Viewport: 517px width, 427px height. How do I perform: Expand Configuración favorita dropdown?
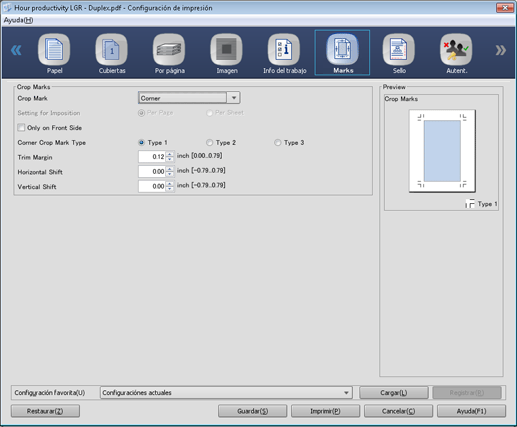[x=347, y=393]
